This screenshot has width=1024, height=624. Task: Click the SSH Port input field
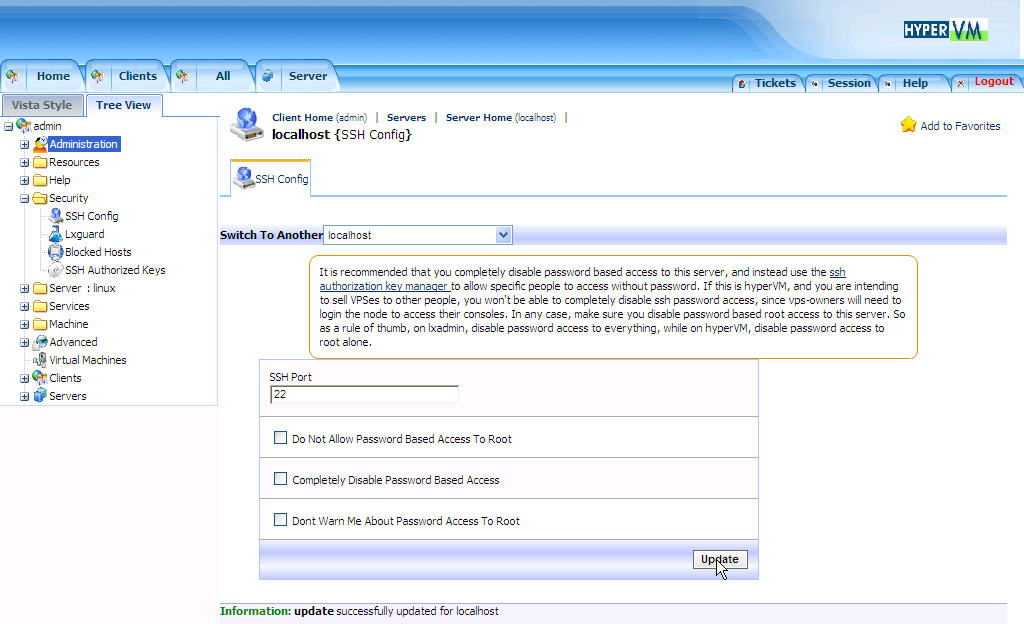coord(364,395)
